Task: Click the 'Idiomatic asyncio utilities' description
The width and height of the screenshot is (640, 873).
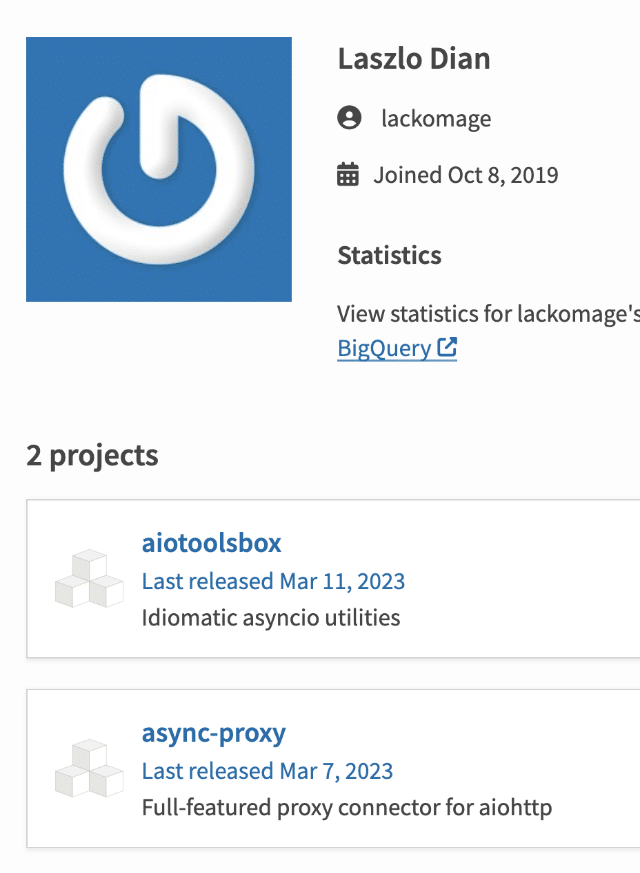Action: (270, 617)
